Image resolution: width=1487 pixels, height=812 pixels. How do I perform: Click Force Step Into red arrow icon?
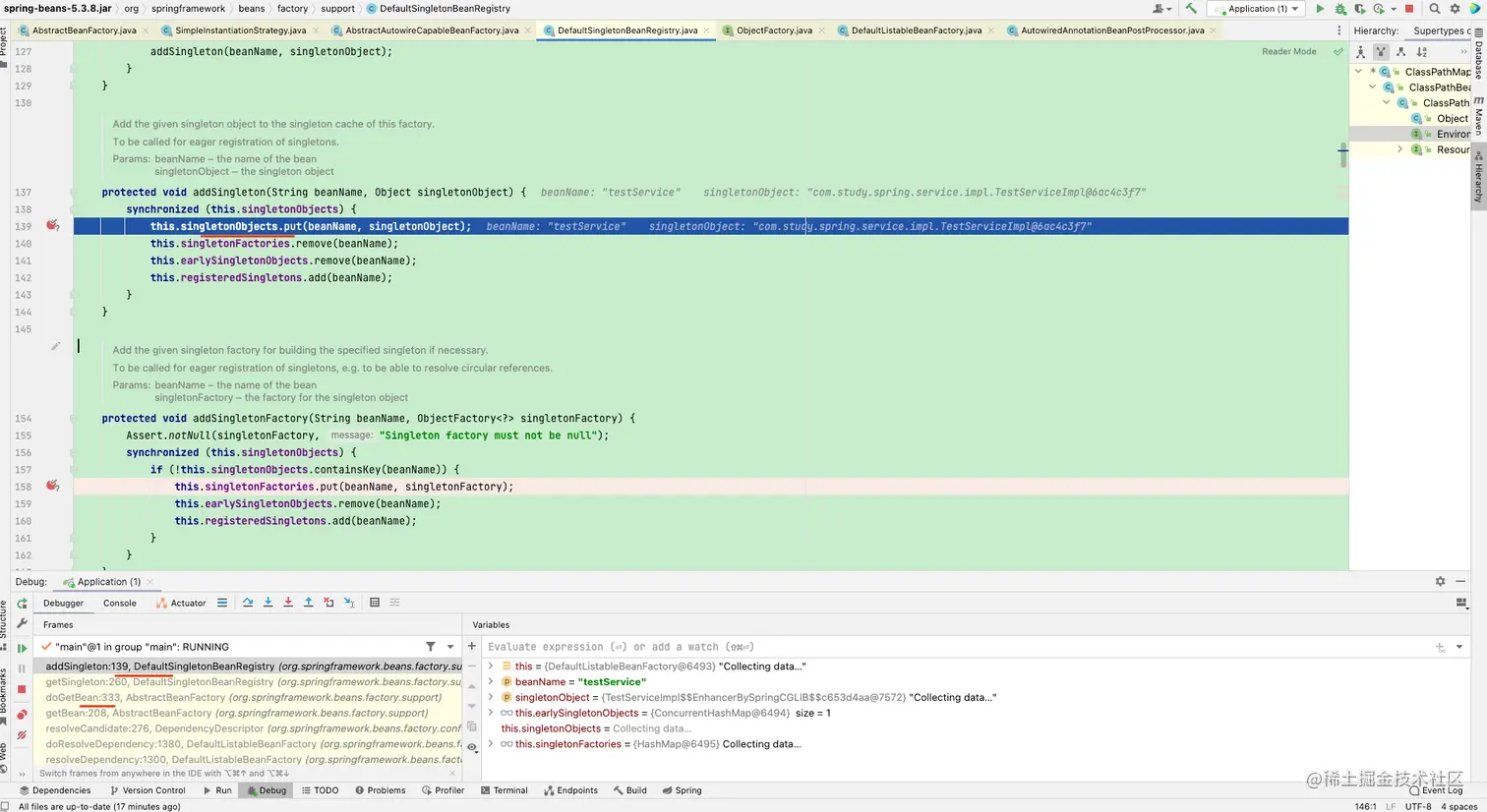[x=288, y=603]
